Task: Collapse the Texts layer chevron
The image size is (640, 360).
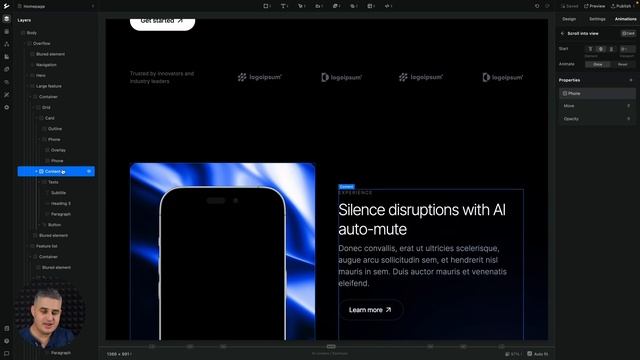Action: 40,182
